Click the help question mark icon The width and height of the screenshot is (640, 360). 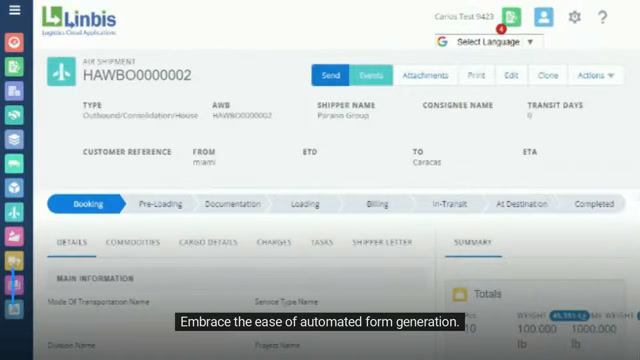point(602,17)
